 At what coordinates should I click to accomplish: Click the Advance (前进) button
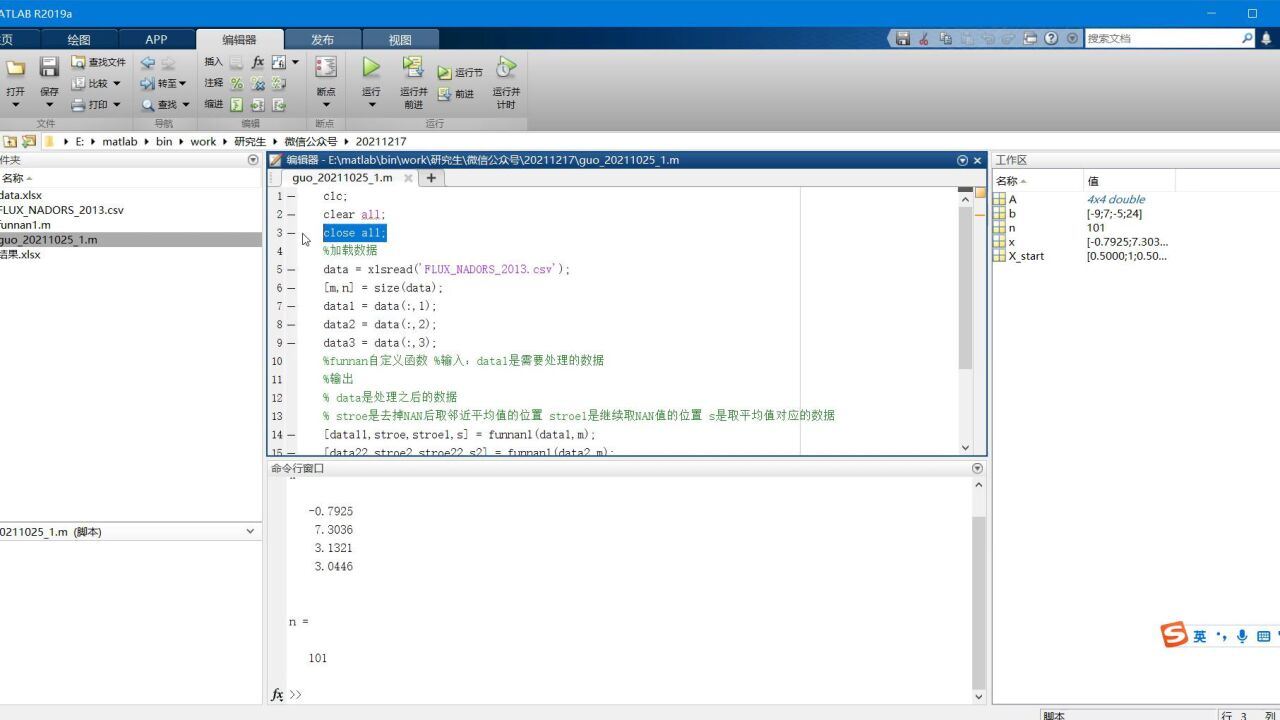click(x=456, y=94)
